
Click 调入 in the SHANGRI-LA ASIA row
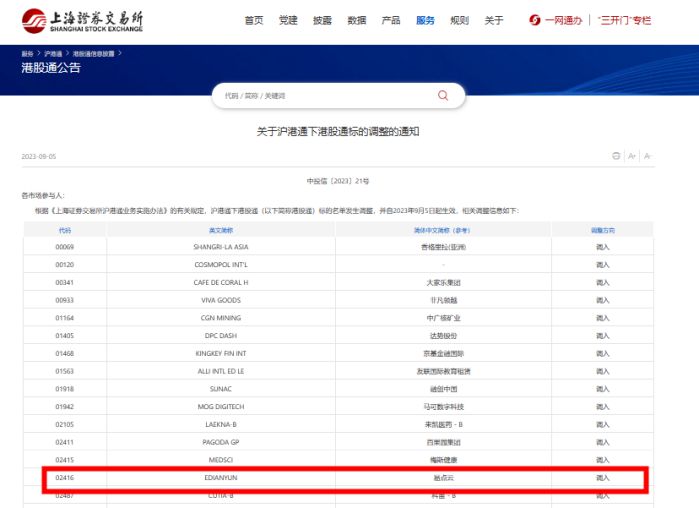click(x=603, y=247)
